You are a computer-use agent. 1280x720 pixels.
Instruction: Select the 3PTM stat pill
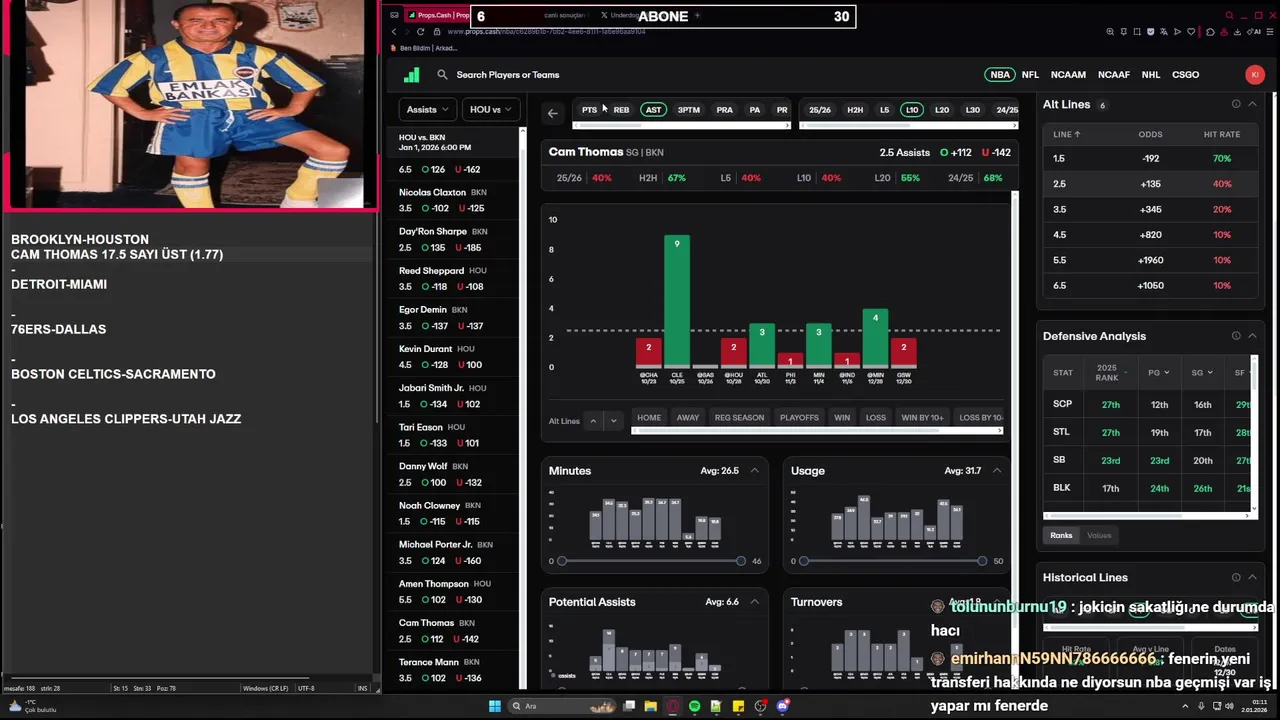(x=689, y=110)
